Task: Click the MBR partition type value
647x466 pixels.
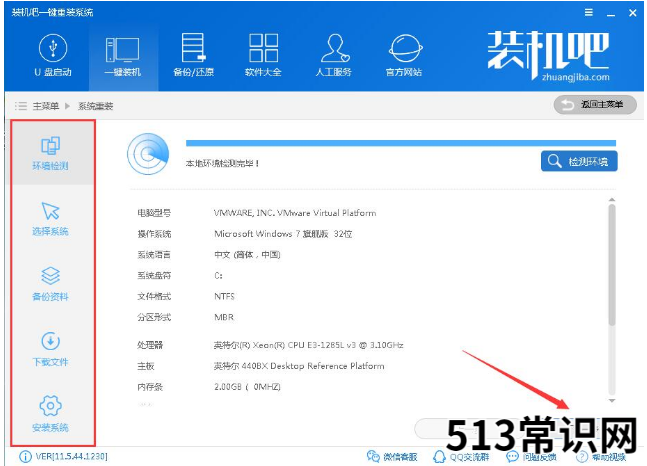Action: (224, 317)
